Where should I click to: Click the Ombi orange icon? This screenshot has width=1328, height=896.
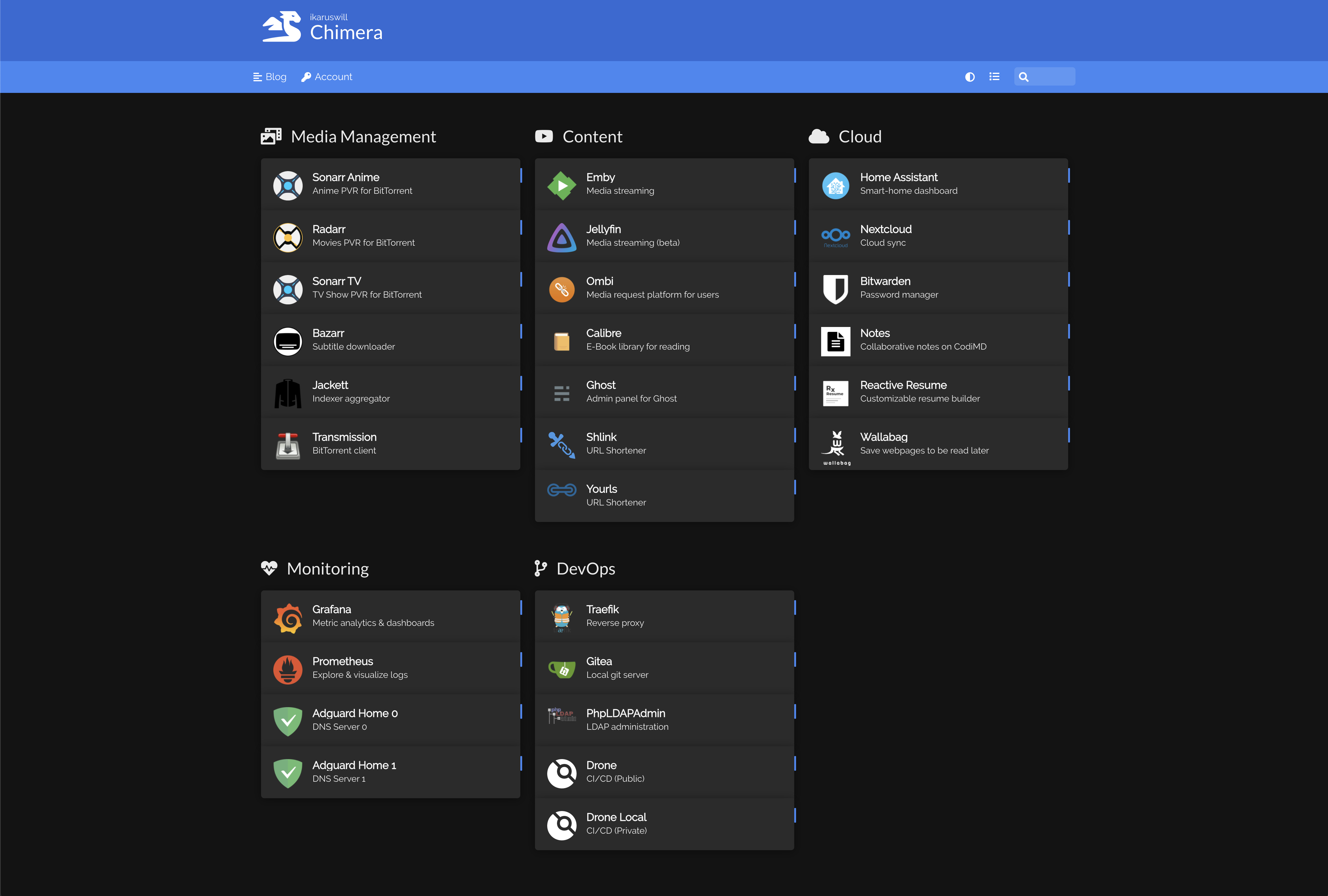[562, 289]
